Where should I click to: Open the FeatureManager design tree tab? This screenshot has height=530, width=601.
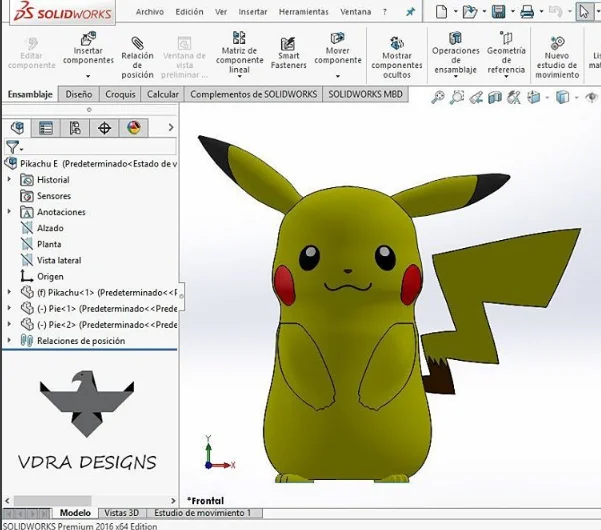(x=17, y=128)
